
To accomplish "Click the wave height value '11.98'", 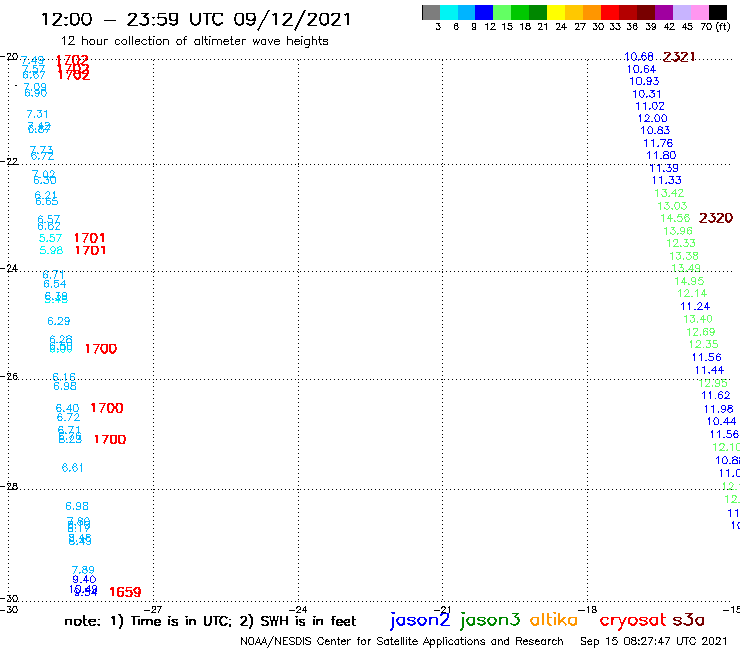I will (x=718, y=409).
